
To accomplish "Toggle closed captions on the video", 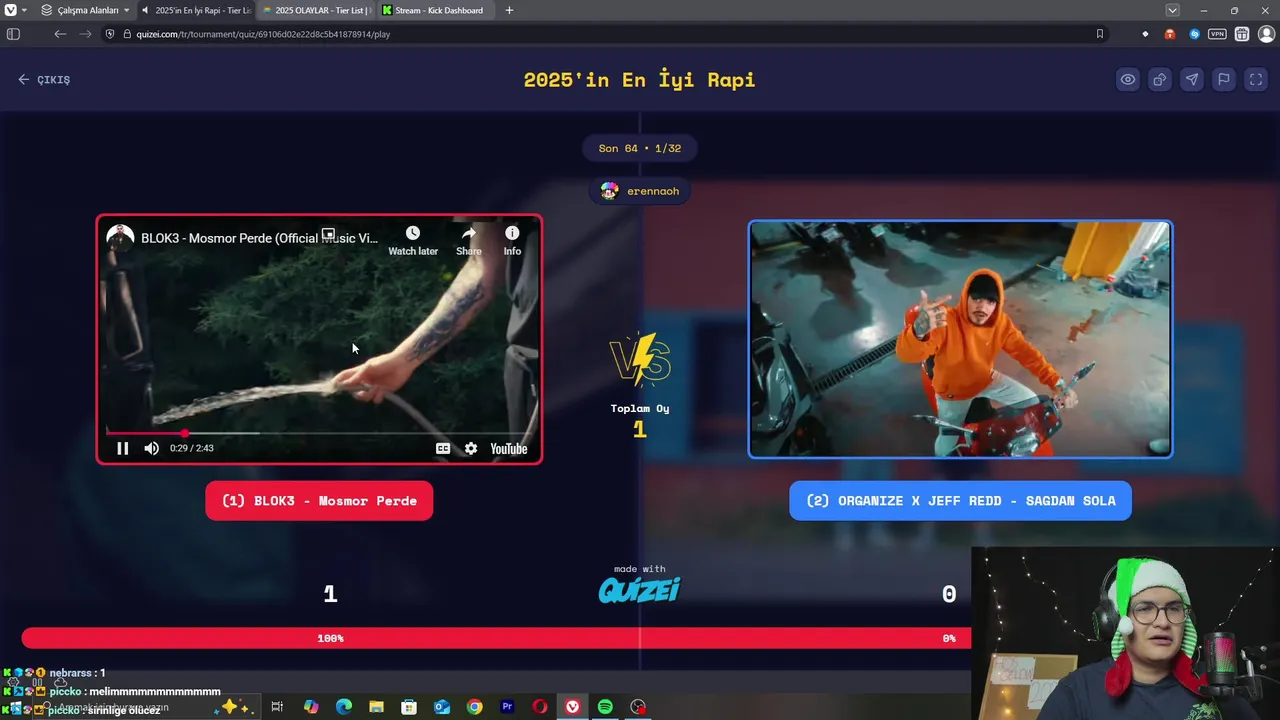I will tap(443, 449).
